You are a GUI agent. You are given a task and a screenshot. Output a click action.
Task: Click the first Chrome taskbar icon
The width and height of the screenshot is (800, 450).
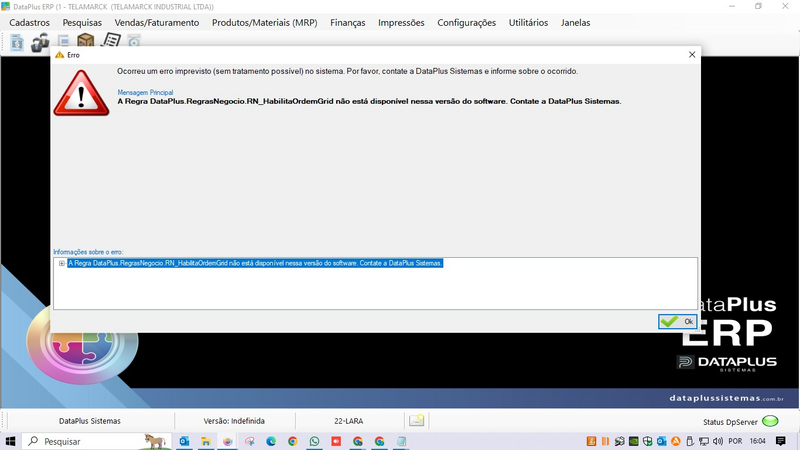tap(292, 441)
